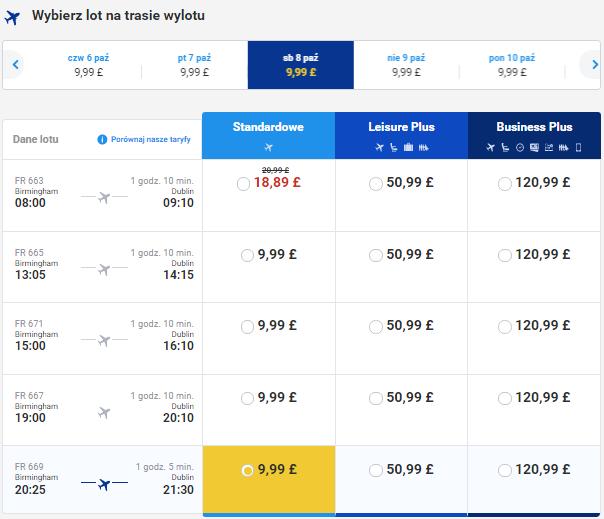Select the Standardowe fare for FR 667 at 19:00

click(x=247, y=398)
